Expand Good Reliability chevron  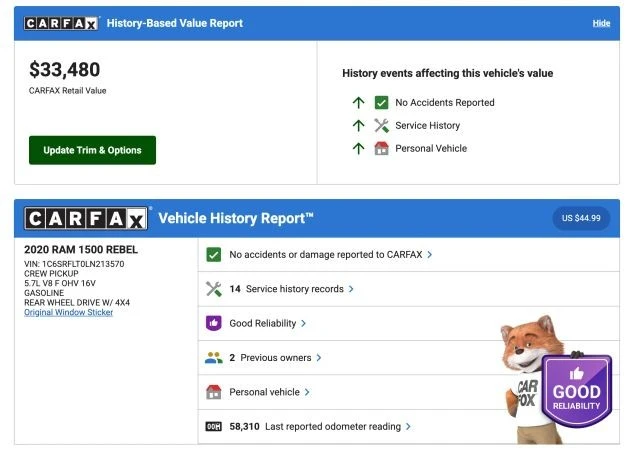303,323
